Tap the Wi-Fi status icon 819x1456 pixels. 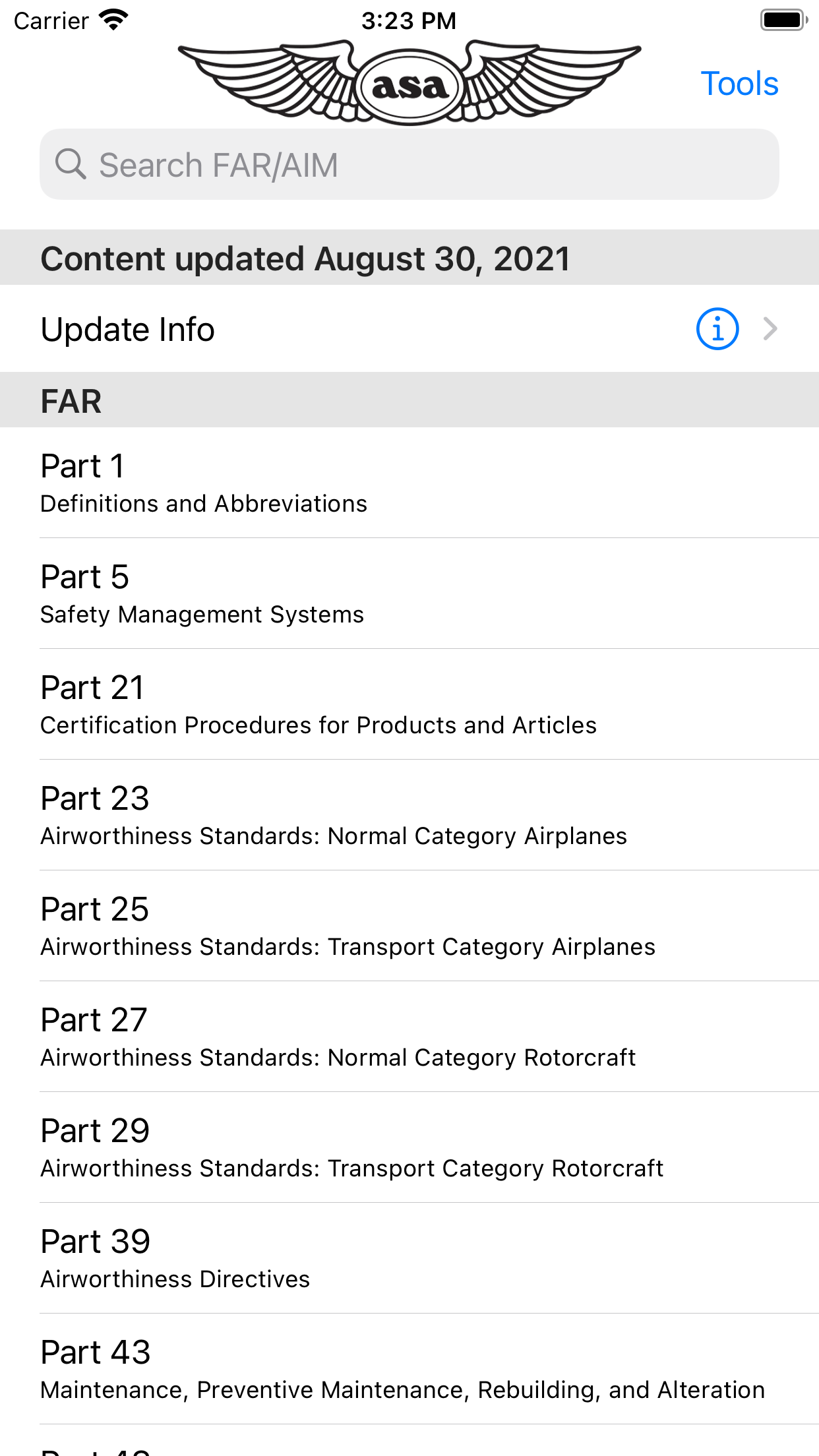(x=113, y=20)
